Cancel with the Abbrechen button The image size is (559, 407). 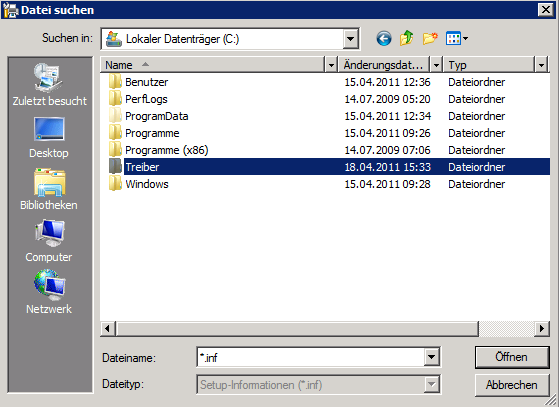[x=512, y=385]
